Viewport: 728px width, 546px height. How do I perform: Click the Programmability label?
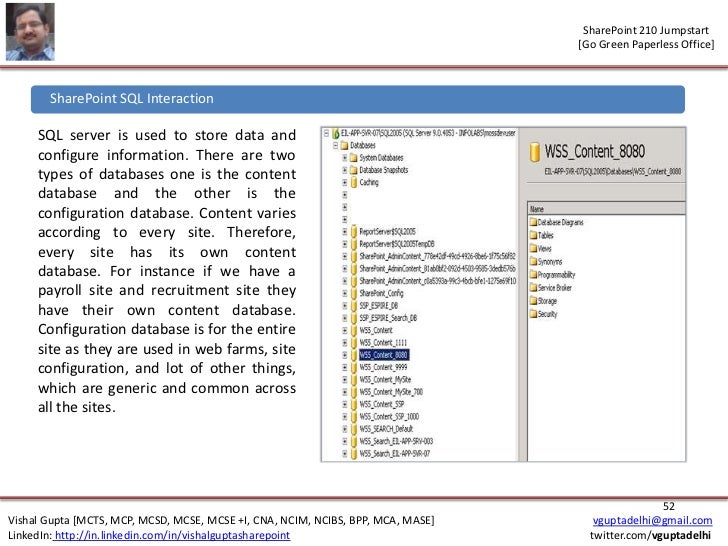pos(556,275)
